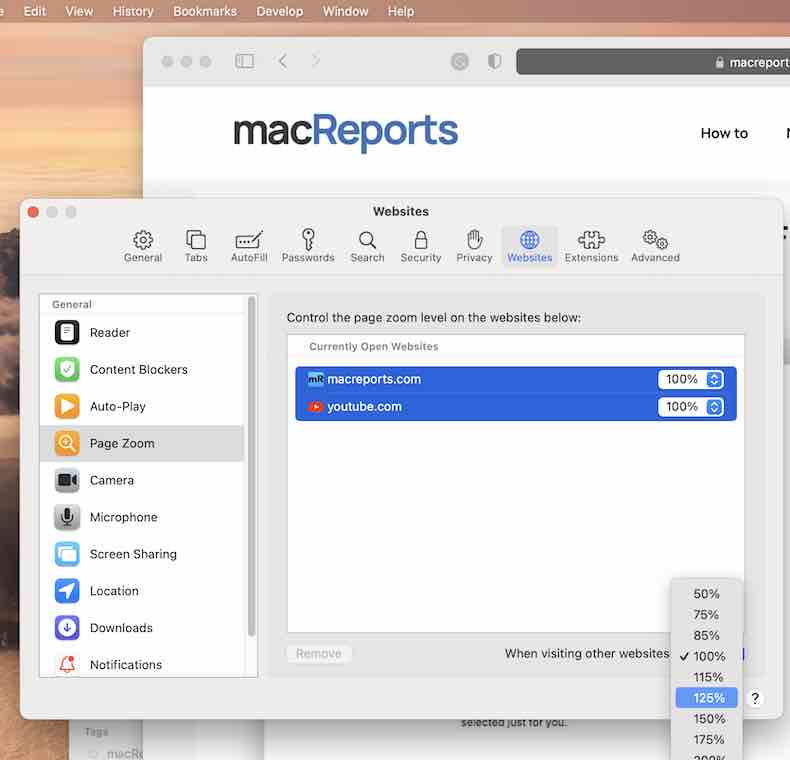
Task: Click the macReports site logo
Action: point(346,132)
